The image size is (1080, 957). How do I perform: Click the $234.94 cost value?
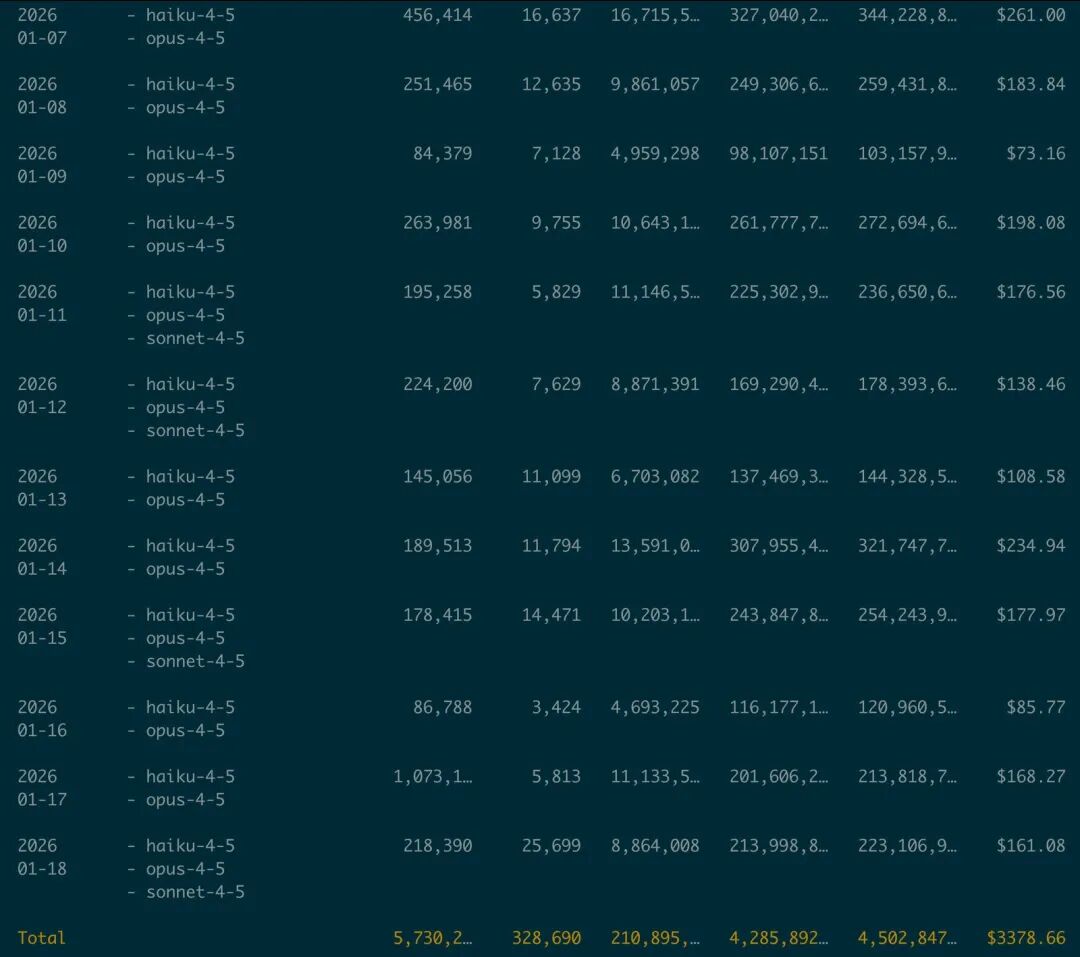(x=1030, y=545)
